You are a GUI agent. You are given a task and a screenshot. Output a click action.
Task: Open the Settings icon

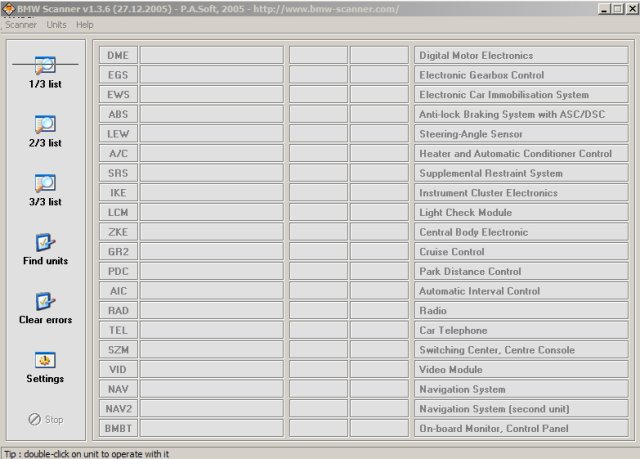coord(45,360)
